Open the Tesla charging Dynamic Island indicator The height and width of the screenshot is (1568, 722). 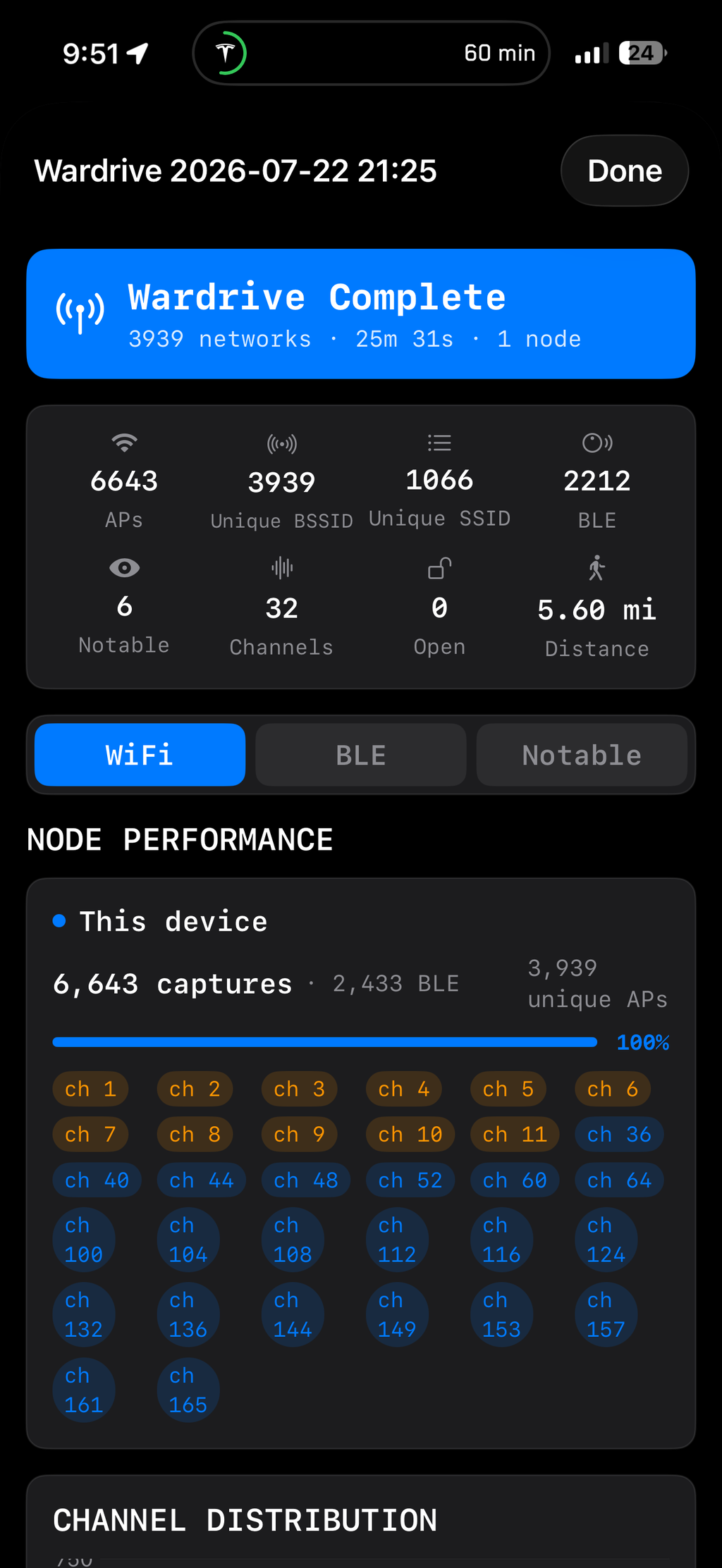click(x=372, y=53)
